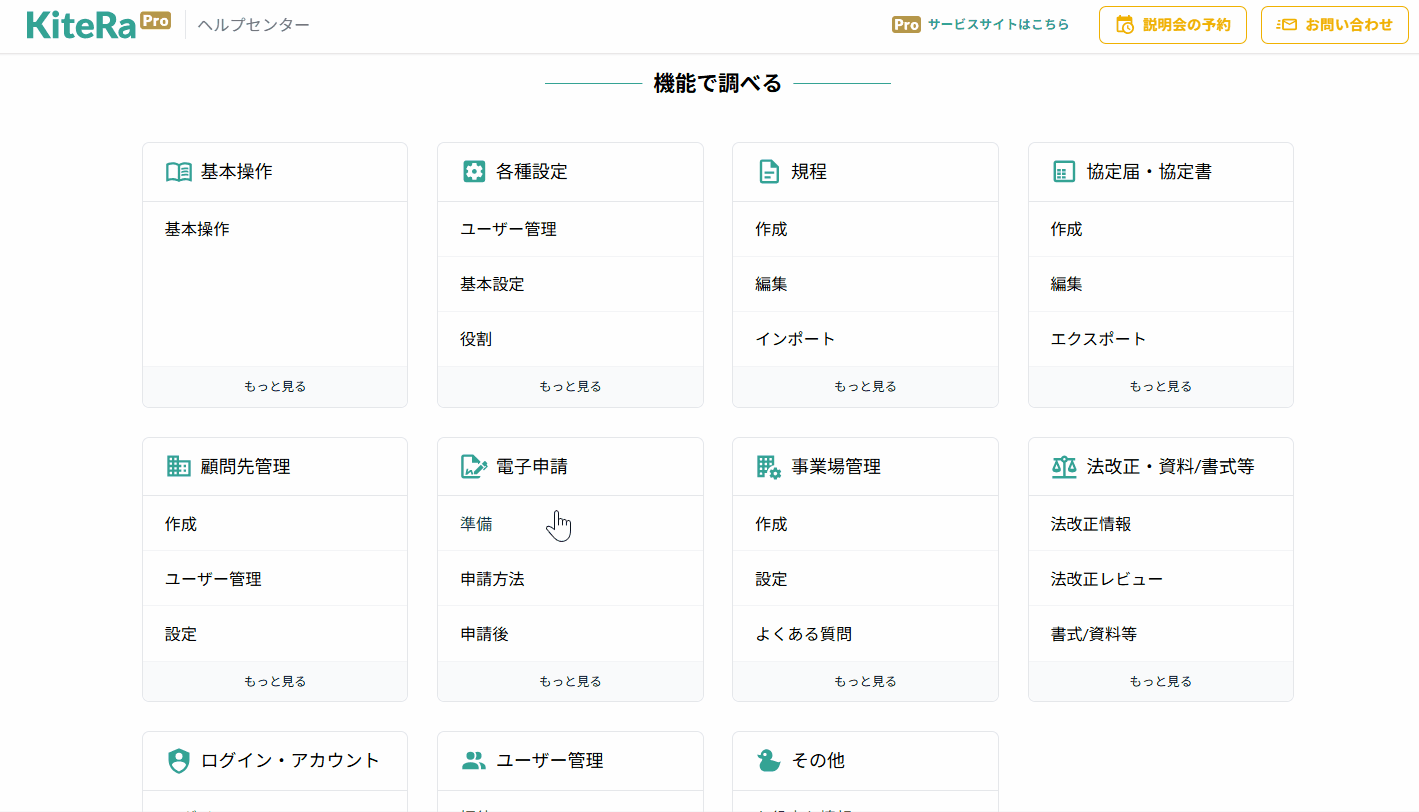Click the 協定届・協定書 card heading
Viewport: 1419px width, 812px height.
point(1149,172)
